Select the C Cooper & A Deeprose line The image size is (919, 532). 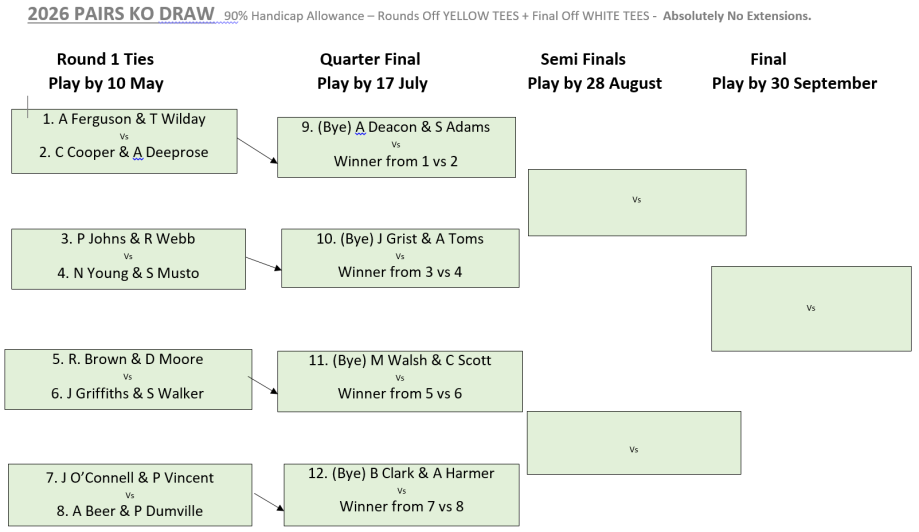(124, 153)
